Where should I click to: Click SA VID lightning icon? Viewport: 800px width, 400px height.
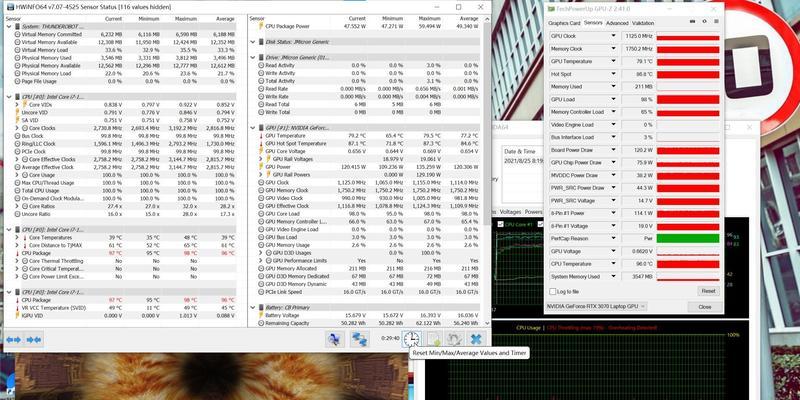click(17, 120)
